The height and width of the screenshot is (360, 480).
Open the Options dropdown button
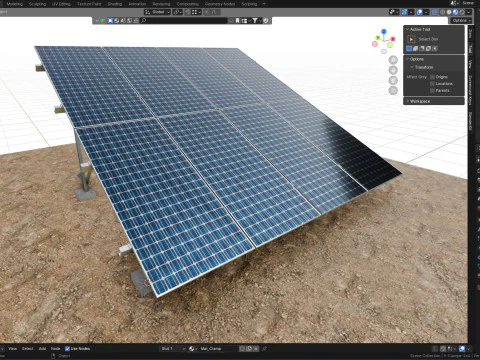461,21
